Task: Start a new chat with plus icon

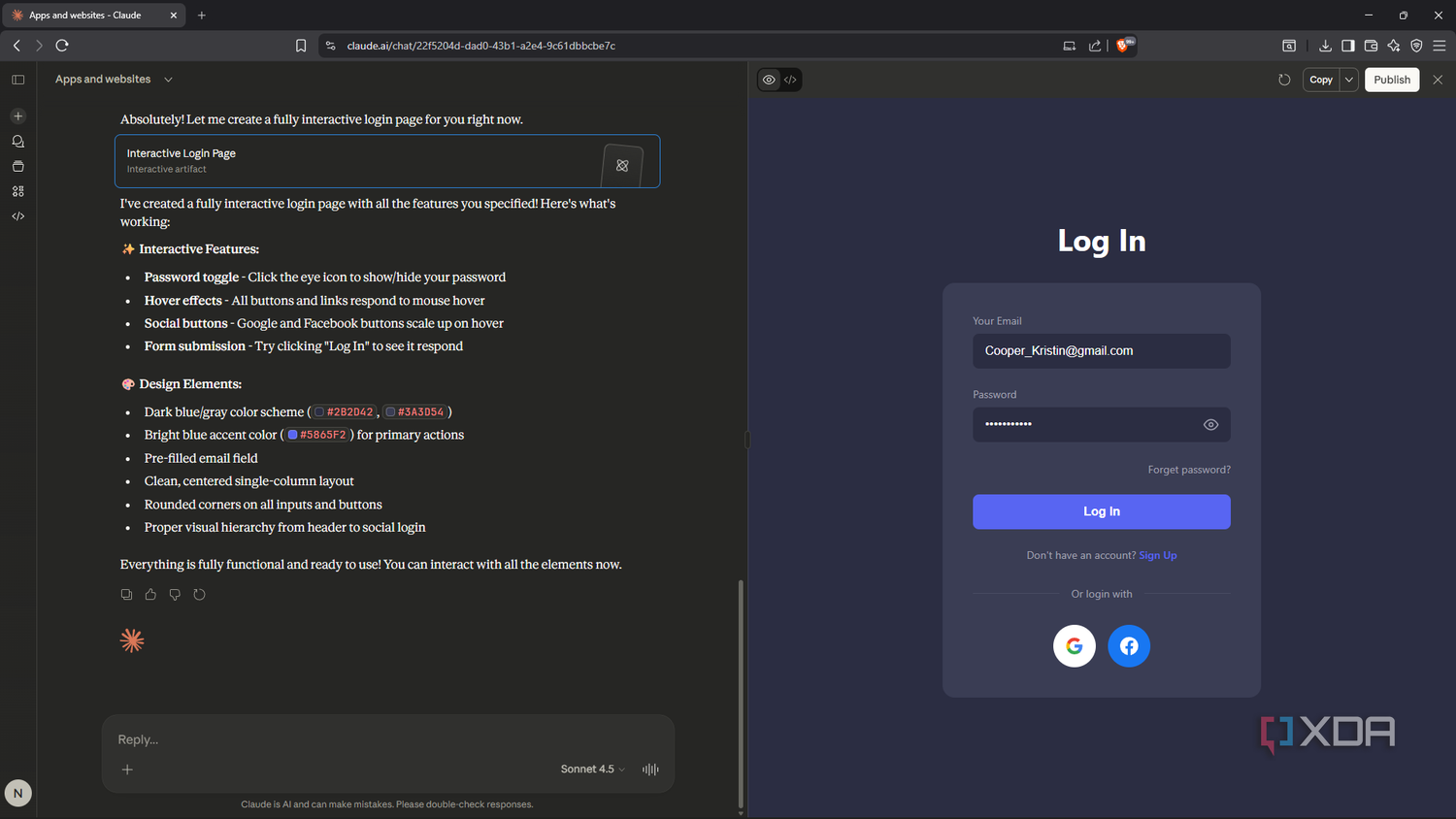Action: click(17, 115)
